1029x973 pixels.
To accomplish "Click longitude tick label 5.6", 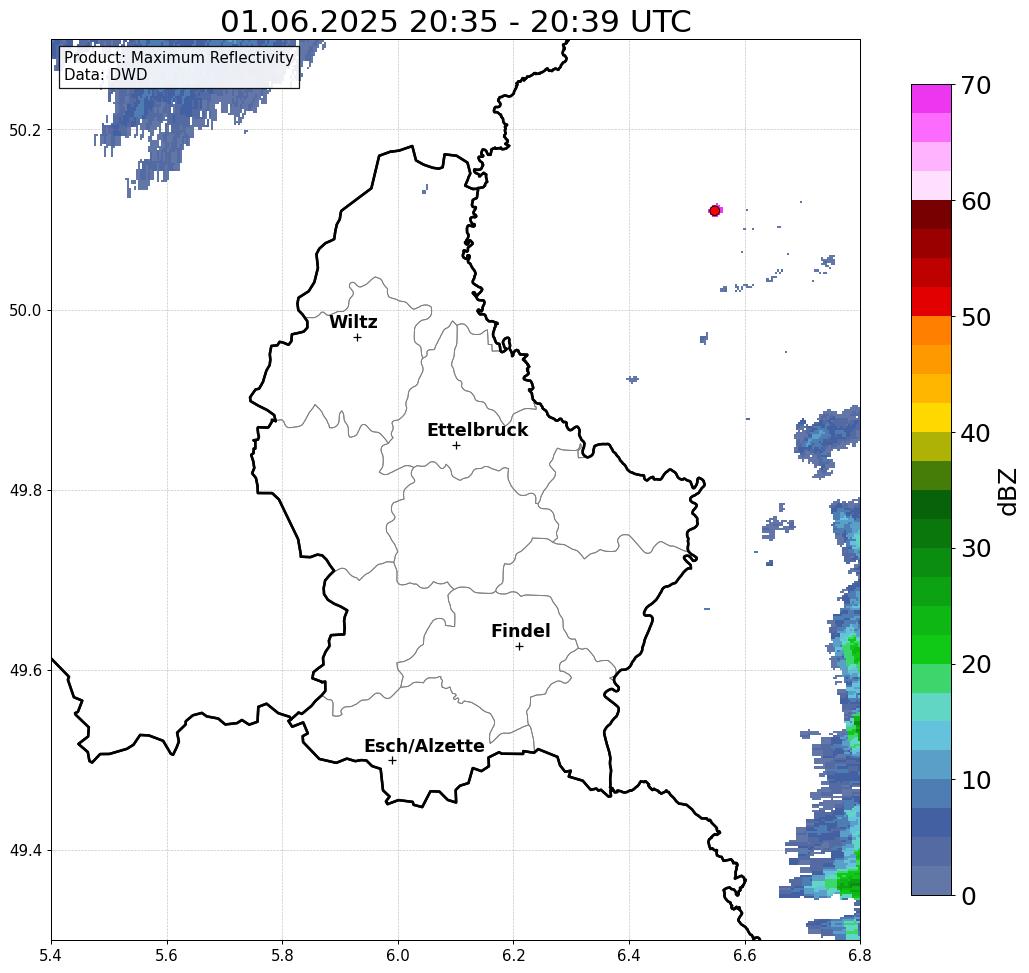I will [167, 955].
